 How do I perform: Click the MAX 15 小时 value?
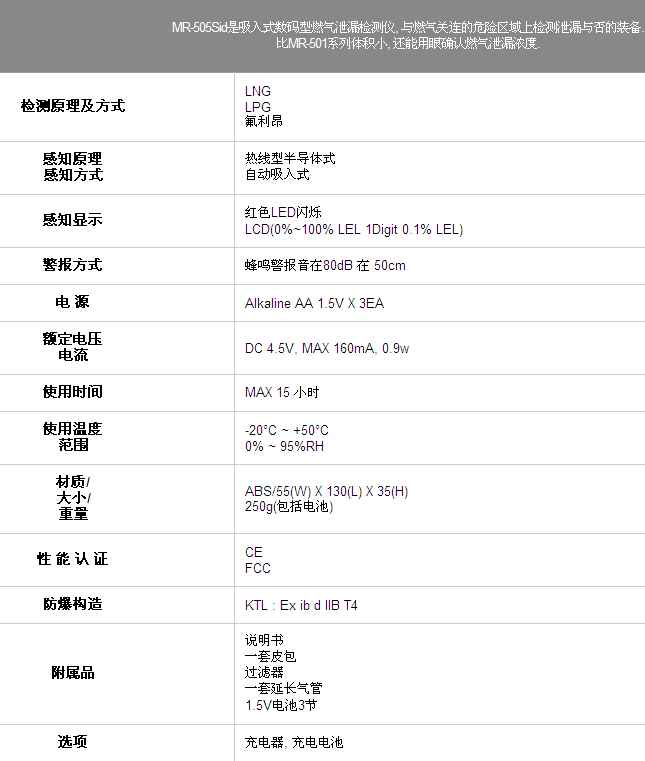pyautogui.click(x=282, y=392)
